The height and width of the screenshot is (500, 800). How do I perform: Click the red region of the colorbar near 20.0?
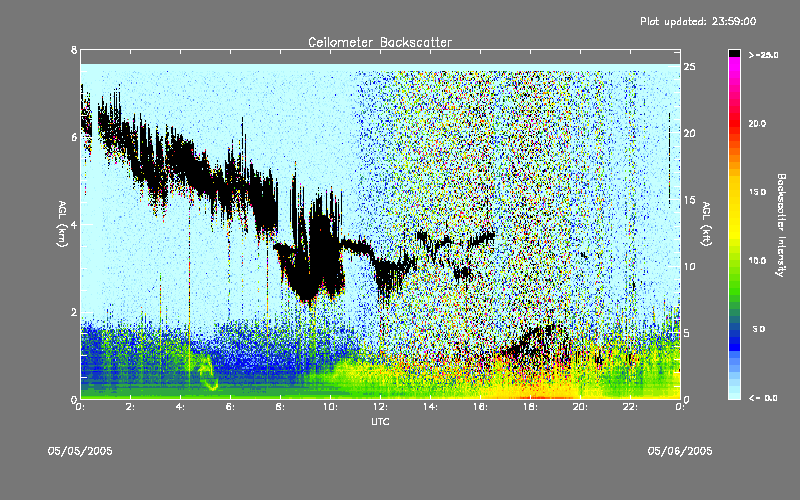point(734,122)
